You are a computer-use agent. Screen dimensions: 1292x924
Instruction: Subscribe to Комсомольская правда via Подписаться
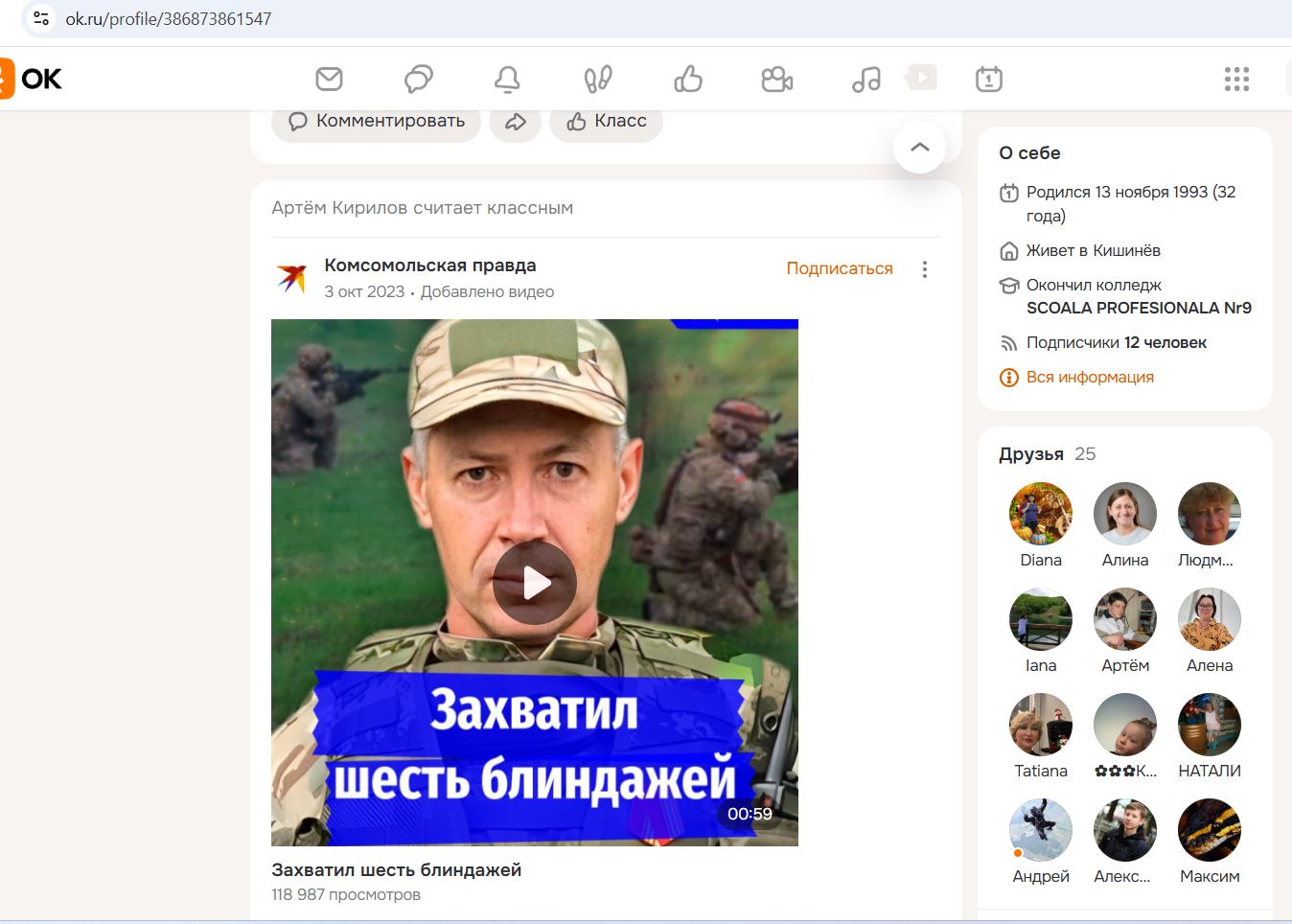coord(839,268)
